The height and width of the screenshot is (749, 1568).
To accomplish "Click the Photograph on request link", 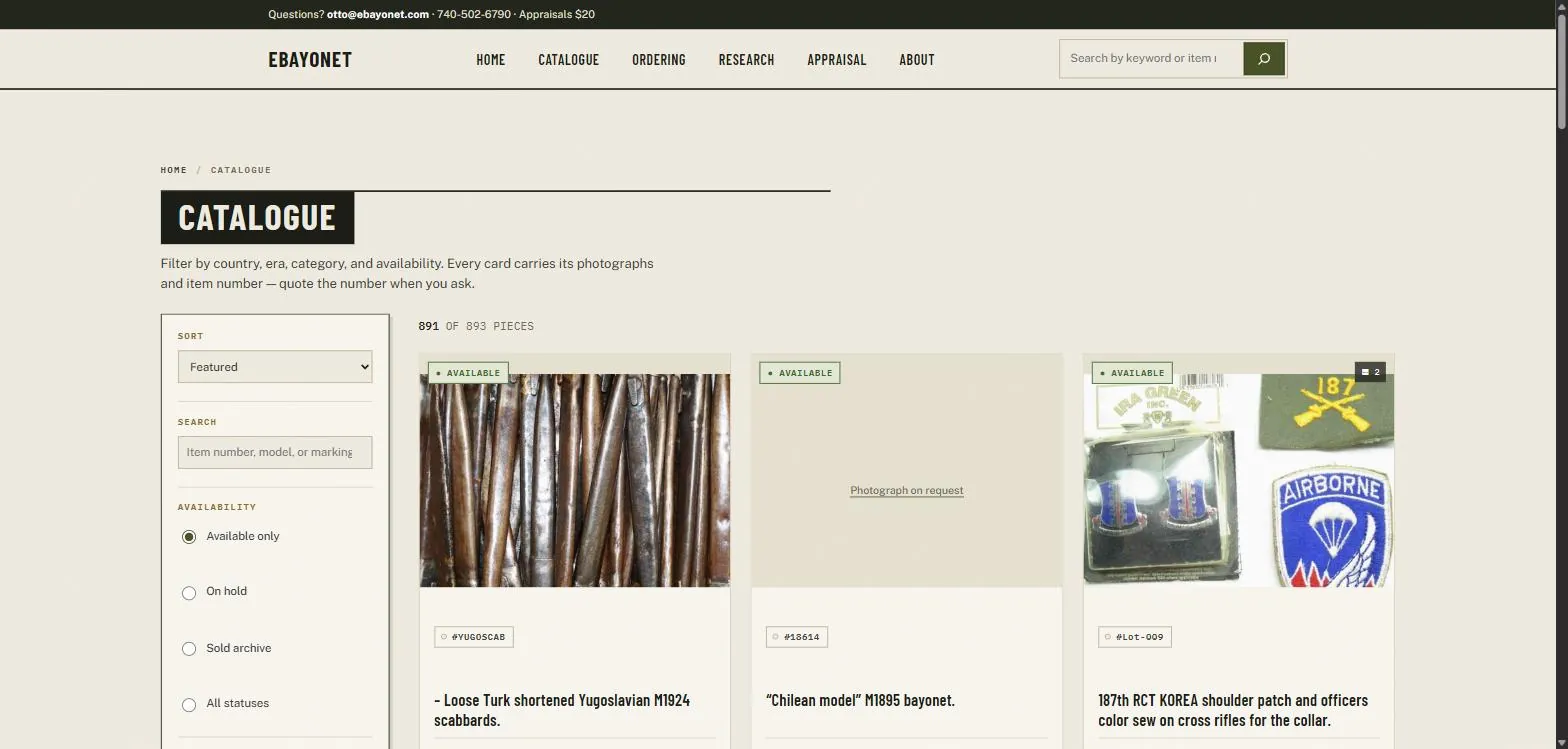I will (x=907, y=490).
